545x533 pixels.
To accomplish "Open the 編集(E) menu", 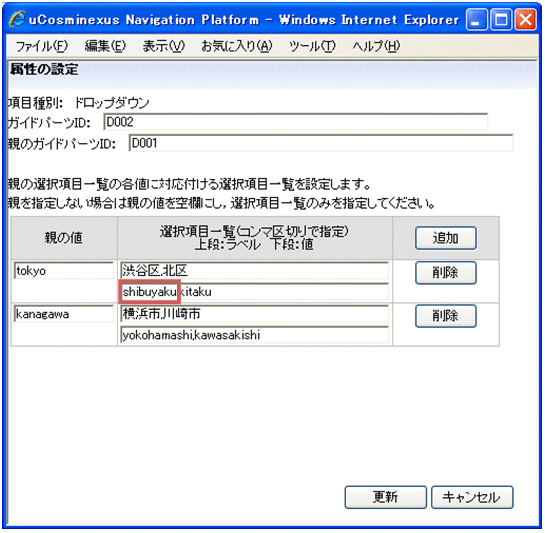I will 105,46.
